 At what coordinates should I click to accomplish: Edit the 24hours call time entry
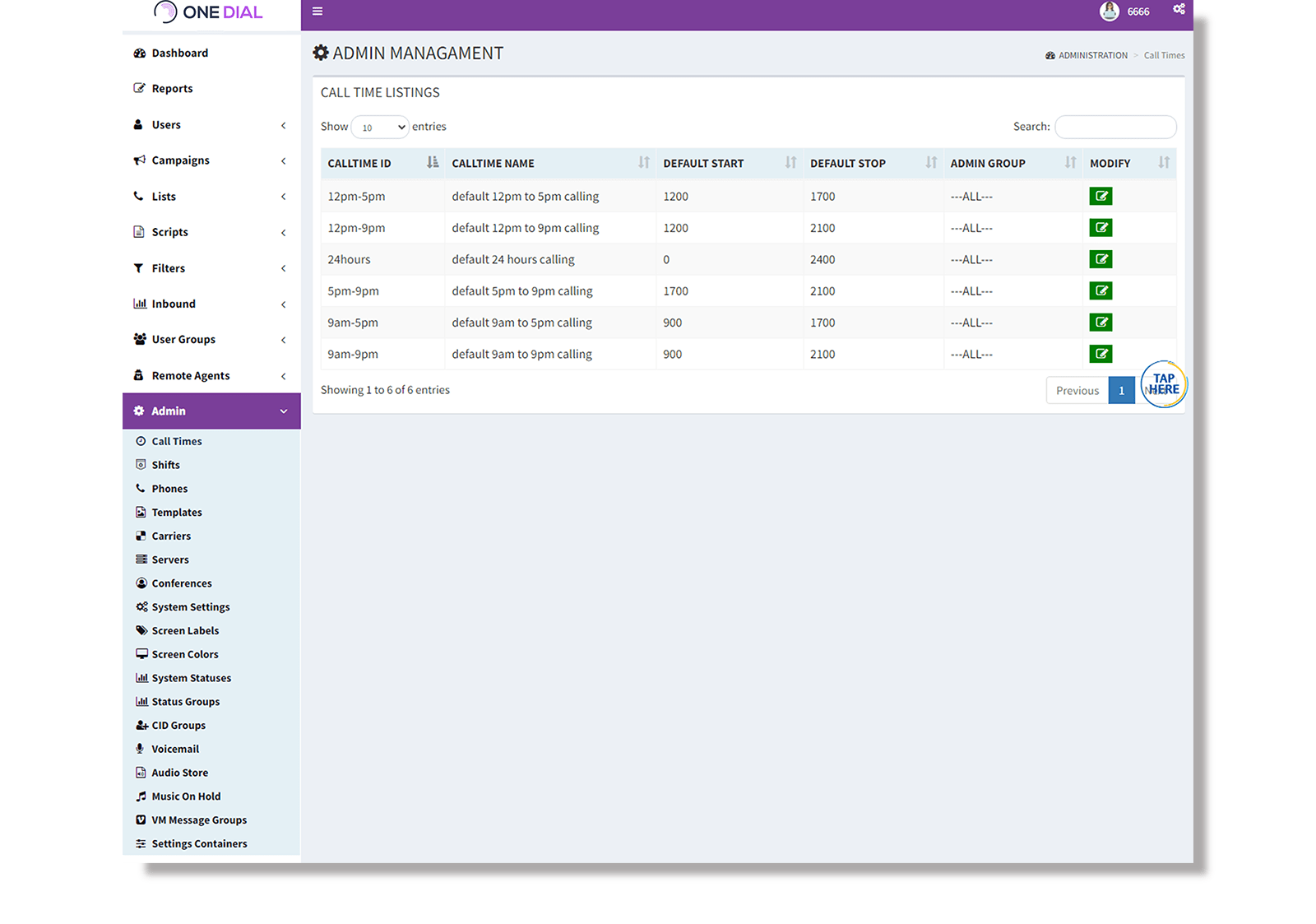pos(1101,258)
